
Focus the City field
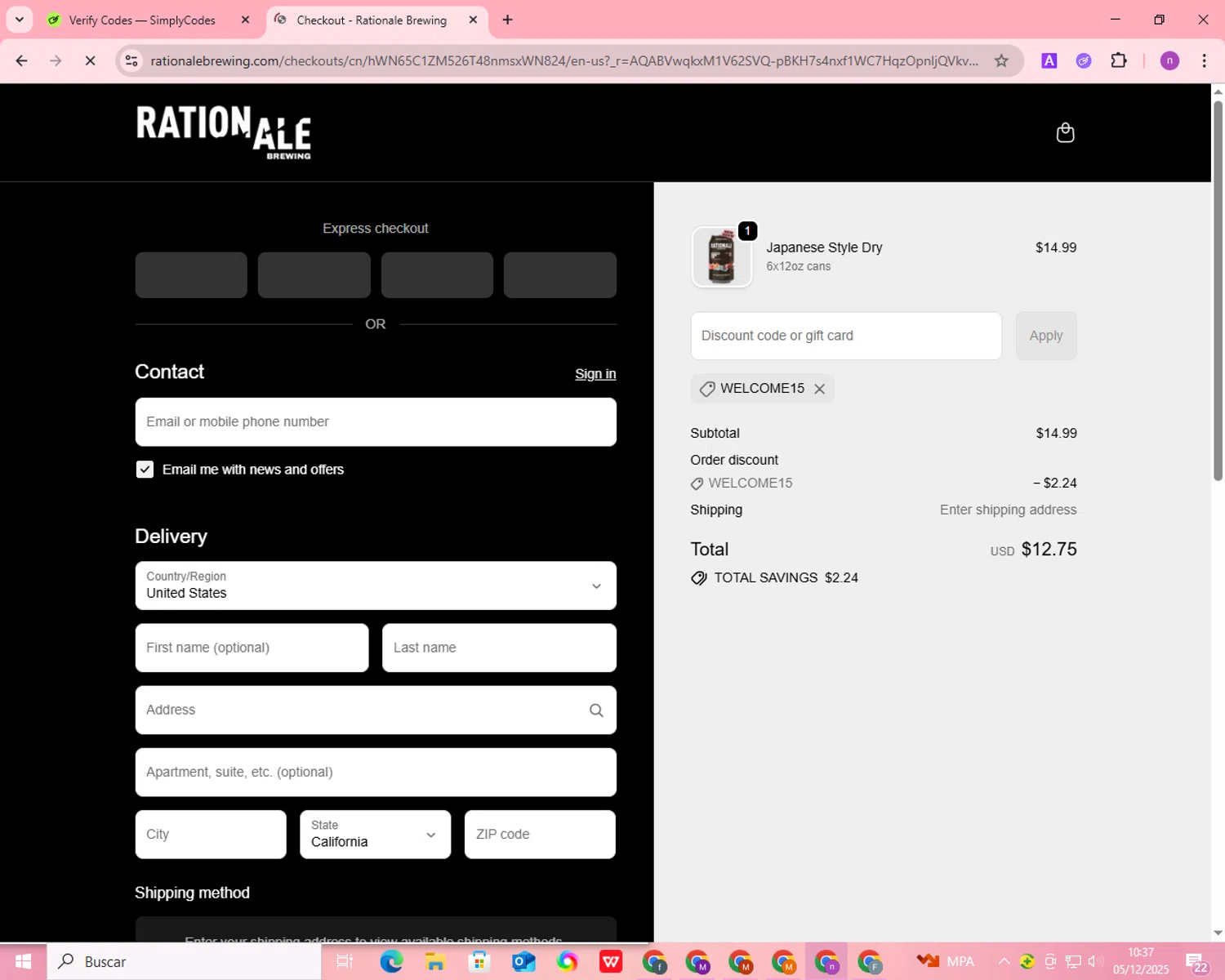[x=211, y=835]
